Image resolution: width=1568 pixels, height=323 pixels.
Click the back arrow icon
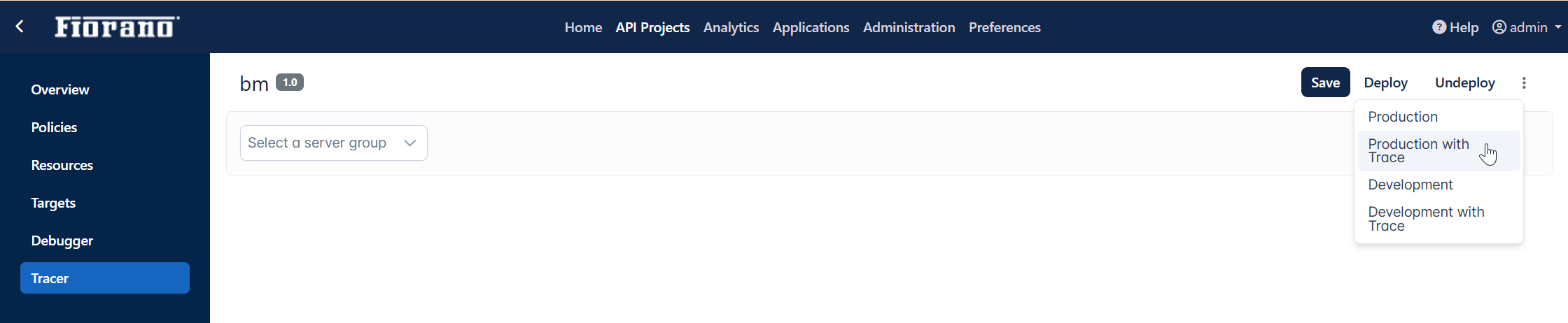(x=20, y=27)
